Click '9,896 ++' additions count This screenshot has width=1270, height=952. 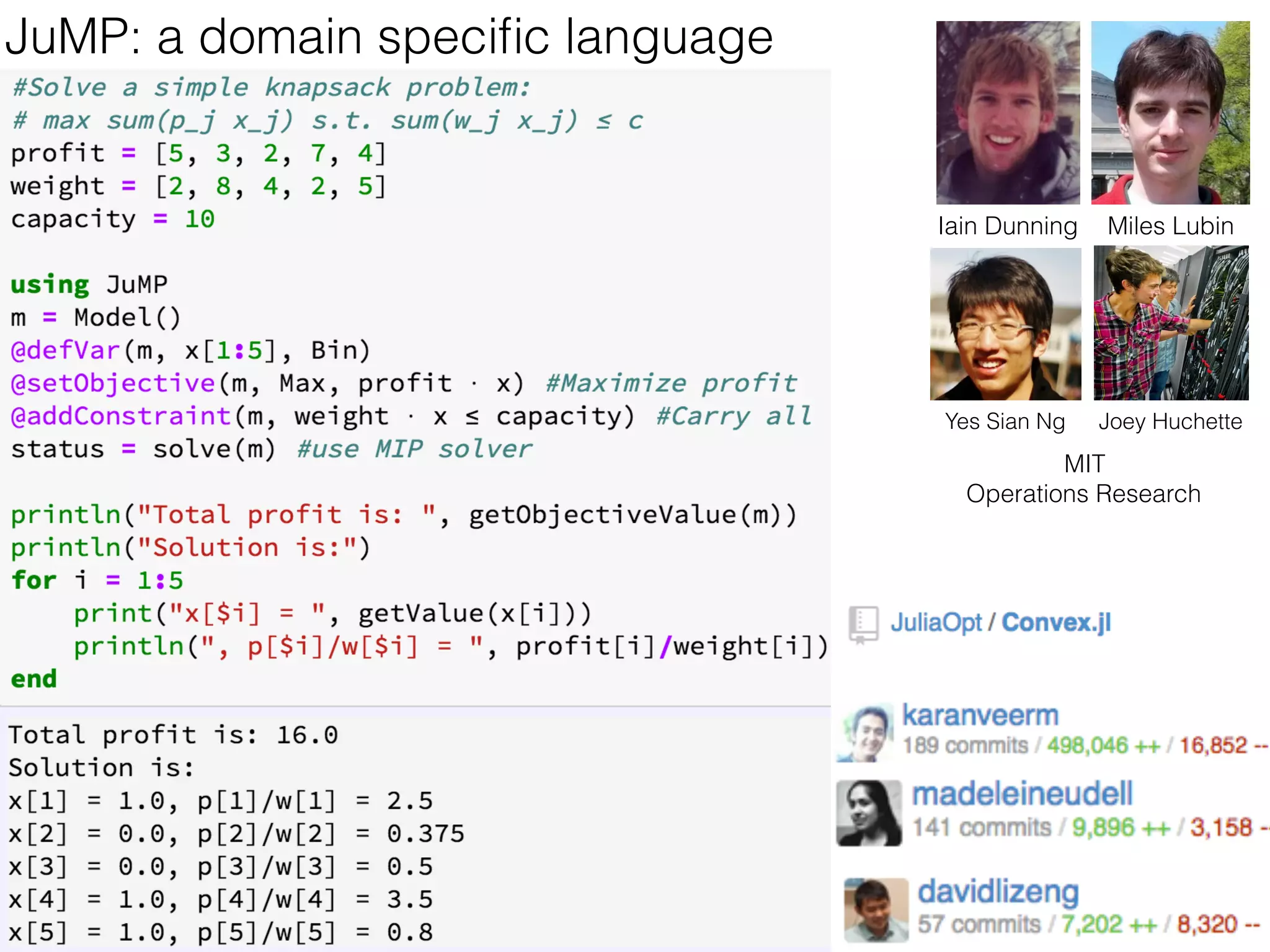(1121, 827)
